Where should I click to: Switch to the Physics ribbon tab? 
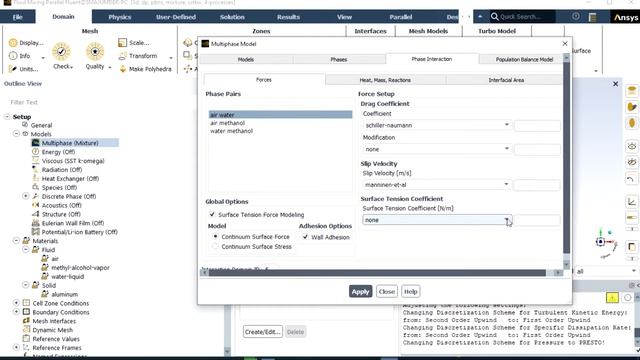120,17
